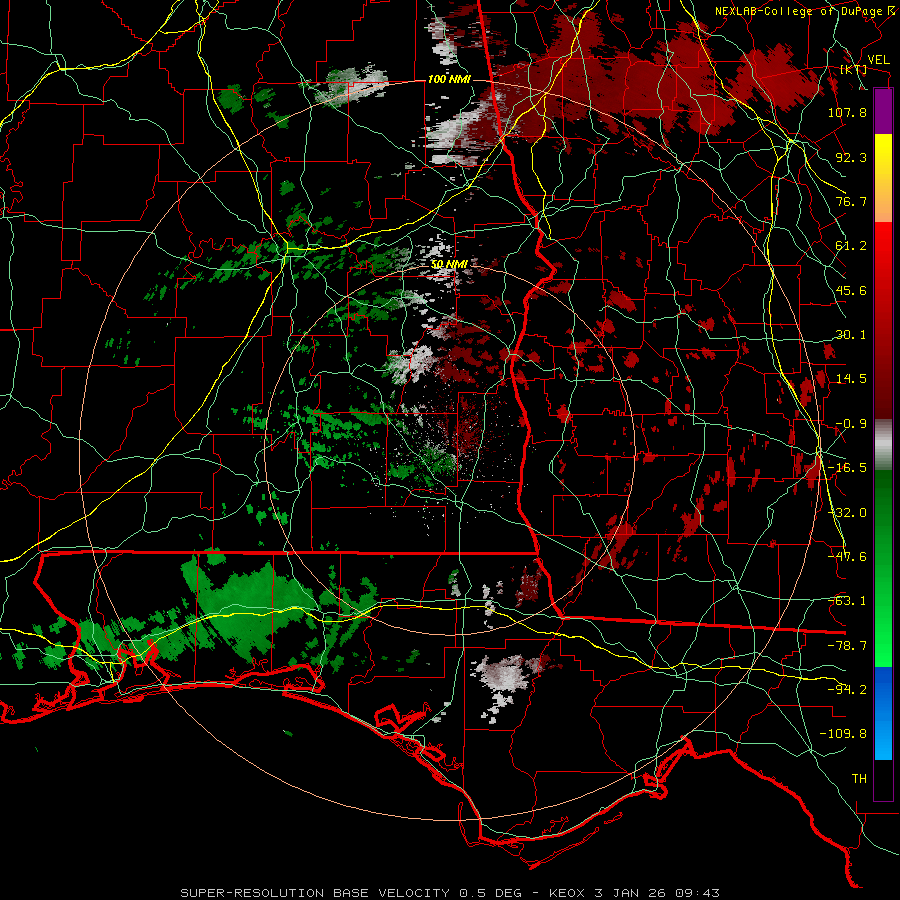900x900 pixels.
Task: Click the -47.6 velocity label
Action: 847,557
